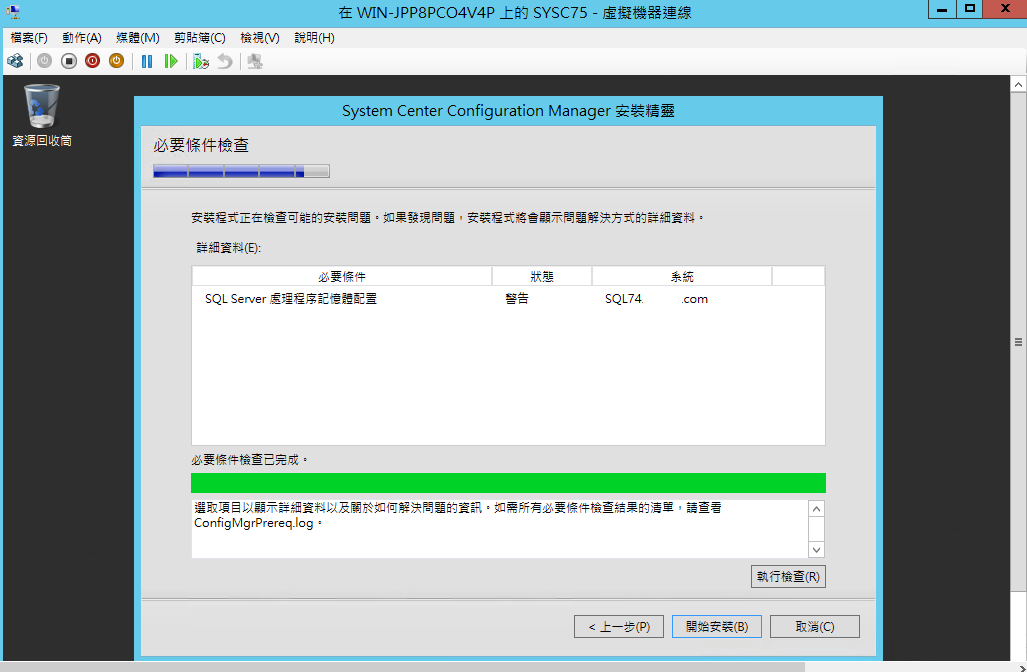Screen dimensions: 1027x672
Task: Click the VM window horizontal scrollbar
Action: [403, 667]
